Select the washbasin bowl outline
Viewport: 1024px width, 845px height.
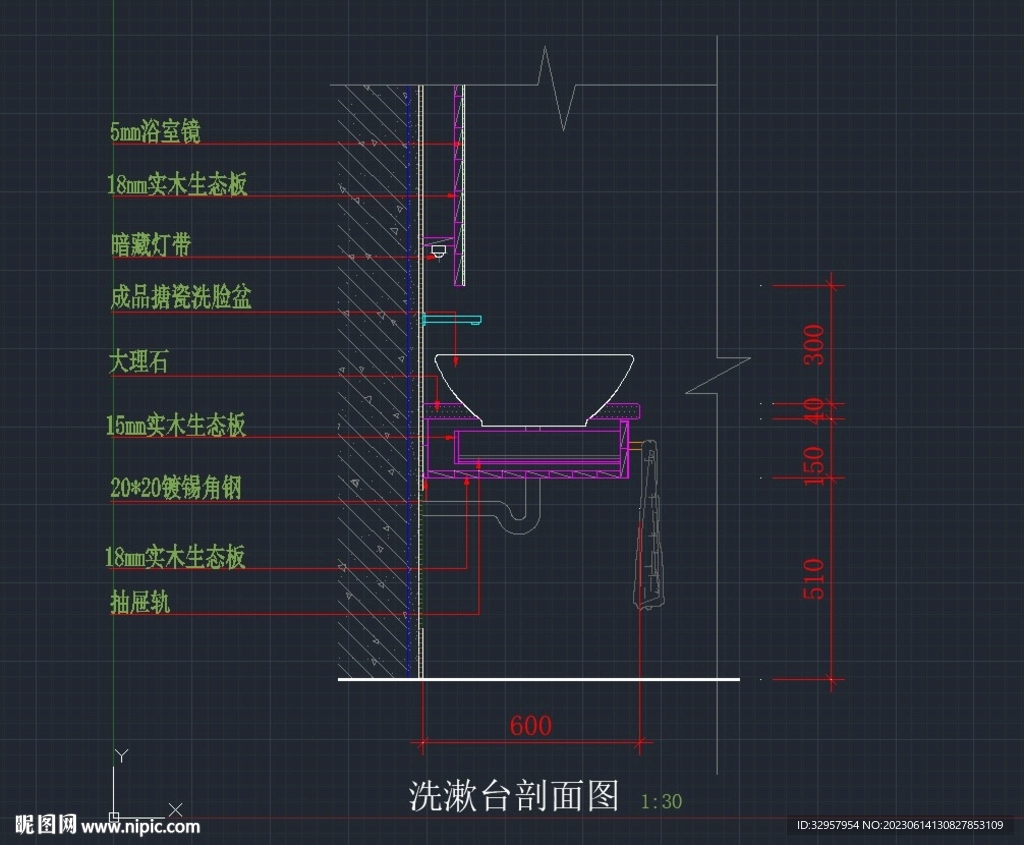(534, 390)
